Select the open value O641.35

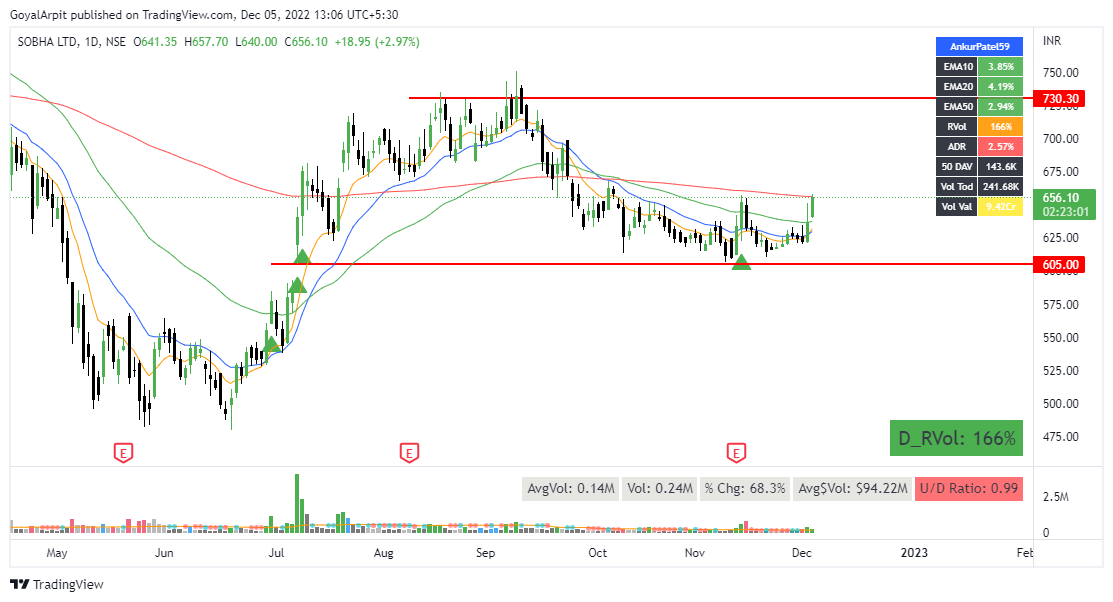coord(155,42)
